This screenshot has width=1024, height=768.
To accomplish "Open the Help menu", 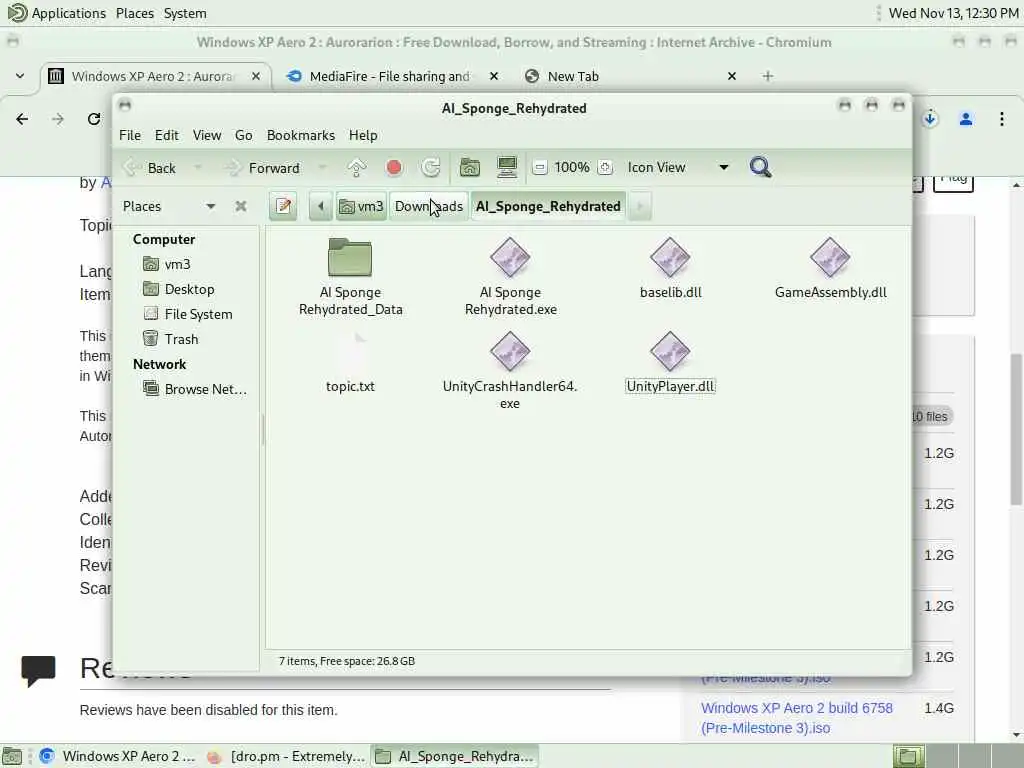I will coord(363,135).
